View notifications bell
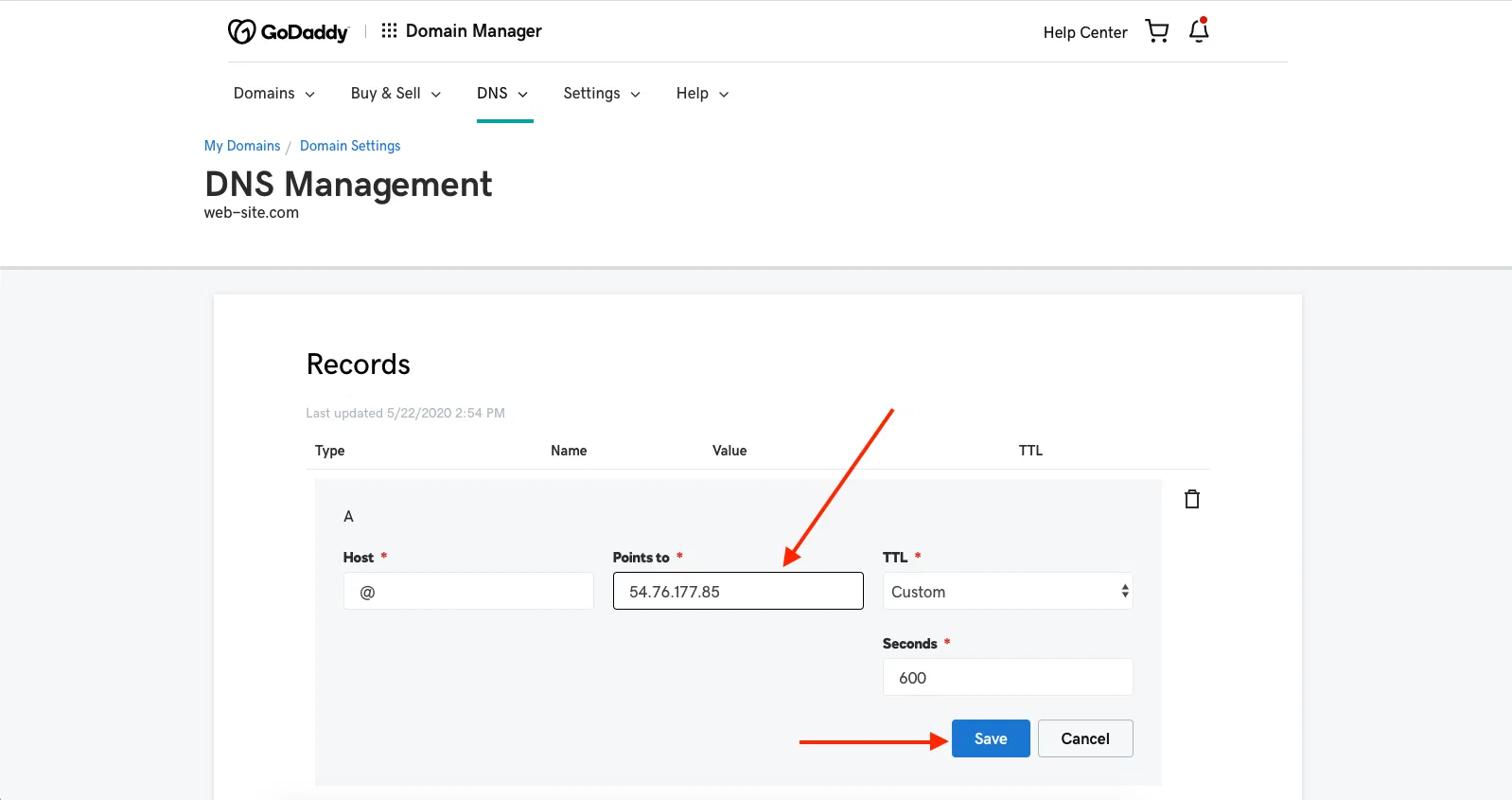 (x=1199, y=30)
